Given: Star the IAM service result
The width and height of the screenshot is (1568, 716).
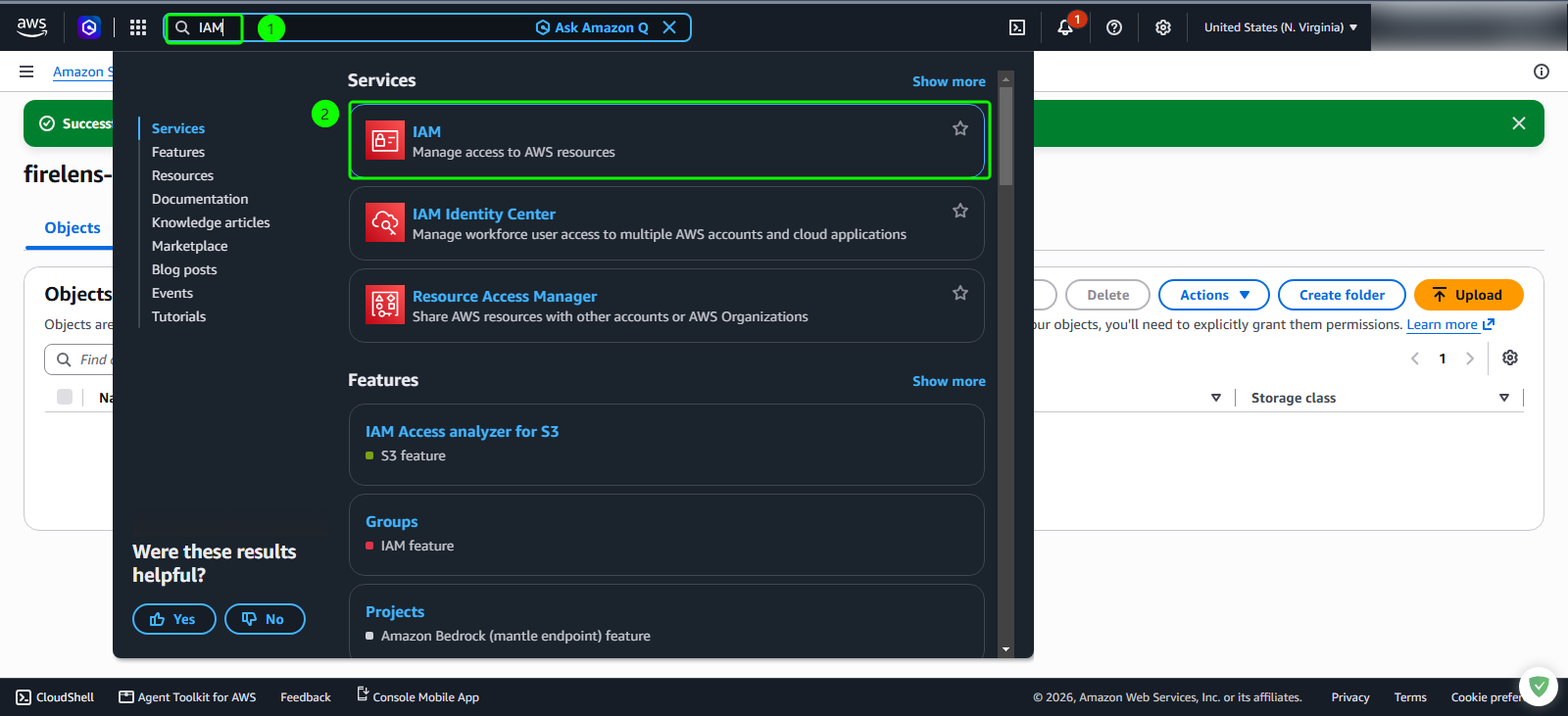Looking at the screenshot, I should click(x=960, y=128).
